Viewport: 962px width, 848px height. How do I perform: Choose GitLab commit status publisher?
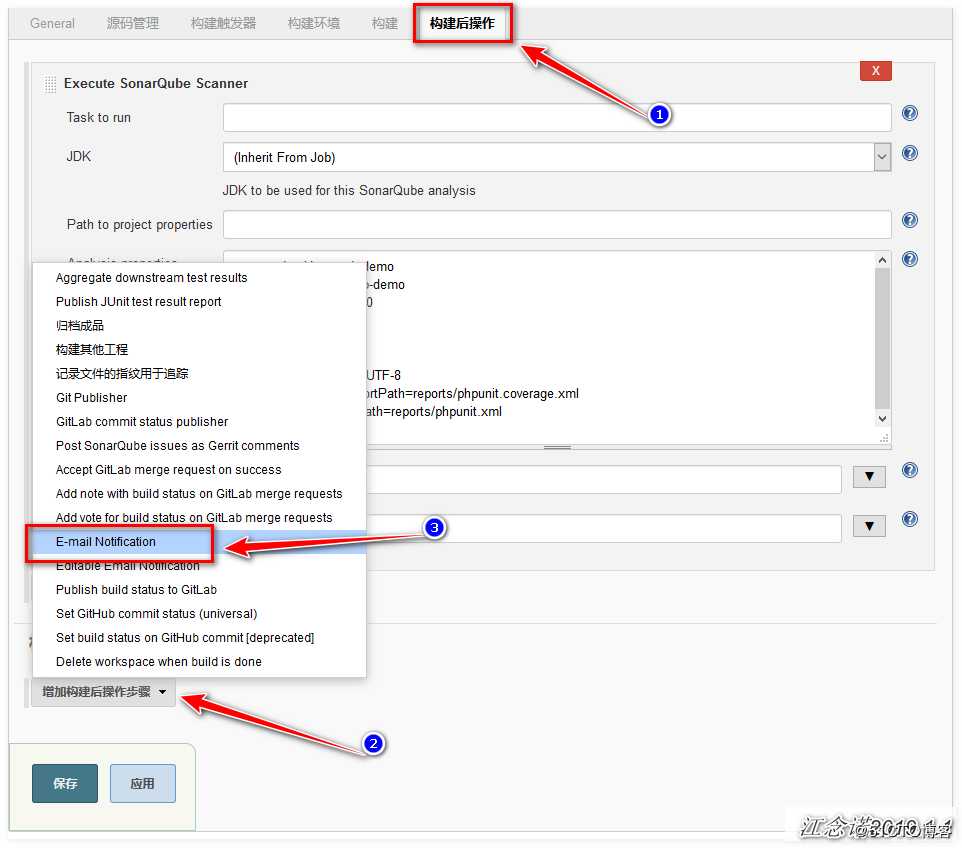tap(199, 422)
